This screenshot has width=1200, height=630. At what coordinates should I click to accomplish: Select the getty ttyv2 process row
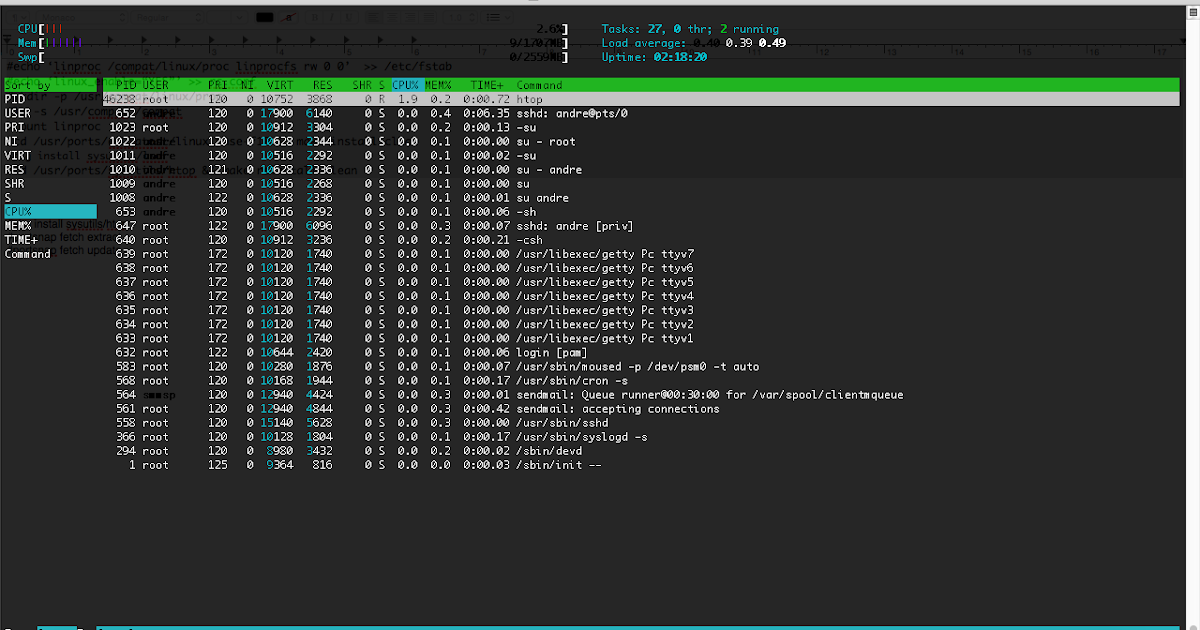pyautogui.click(x=640, y=324)
